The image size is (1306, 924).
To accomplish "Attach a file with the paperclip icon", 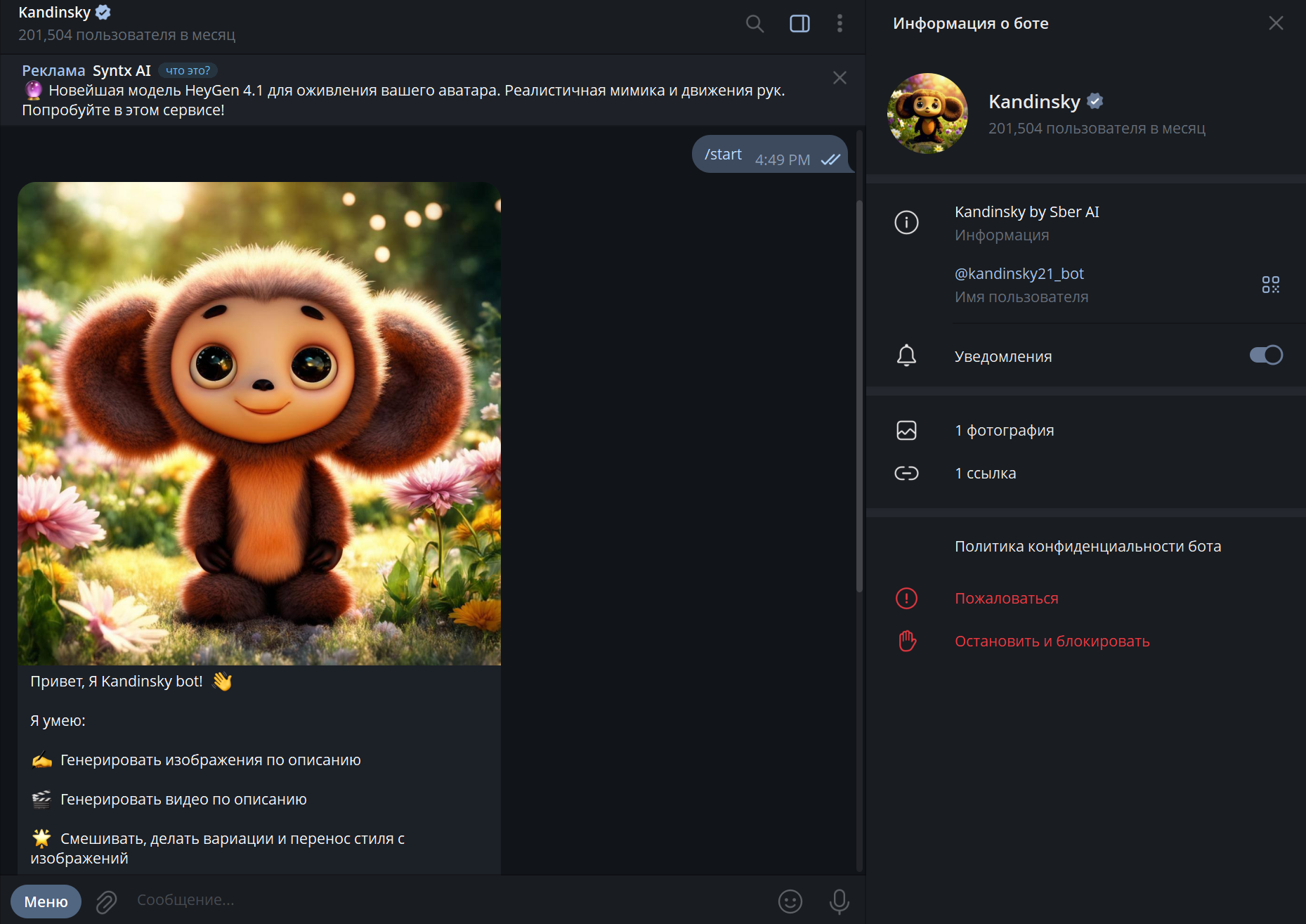I will tap(106, 902).
